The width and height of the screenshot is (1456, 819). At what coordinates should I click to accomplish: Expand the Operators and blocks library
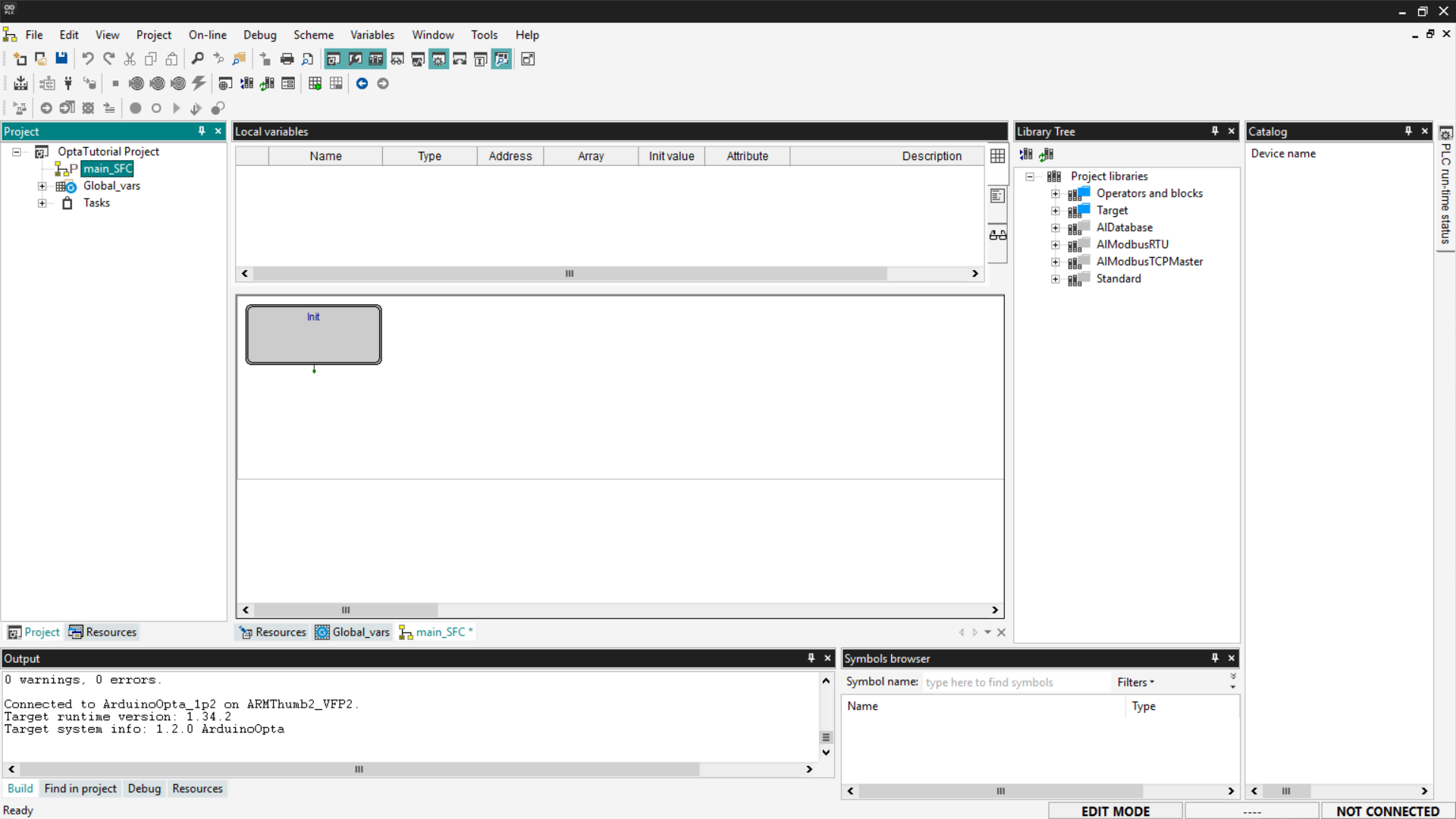1055,193
